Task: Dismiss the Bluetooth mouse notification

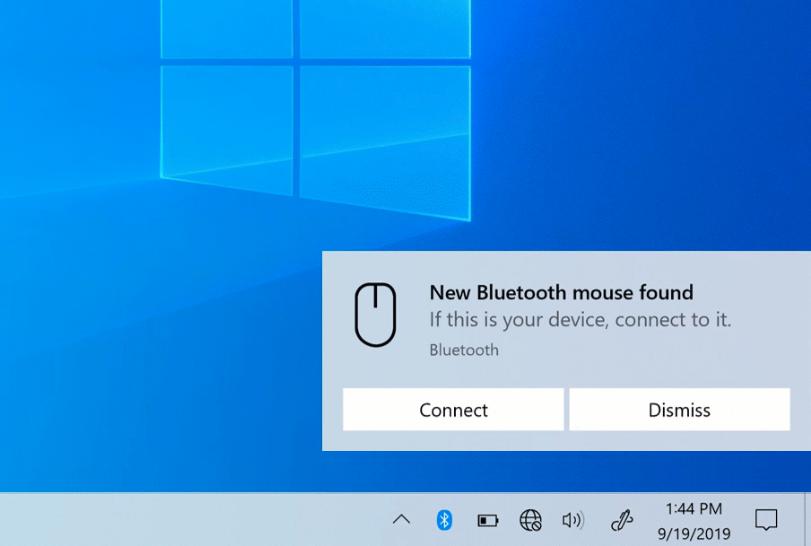Action: [x=680, y=410]
